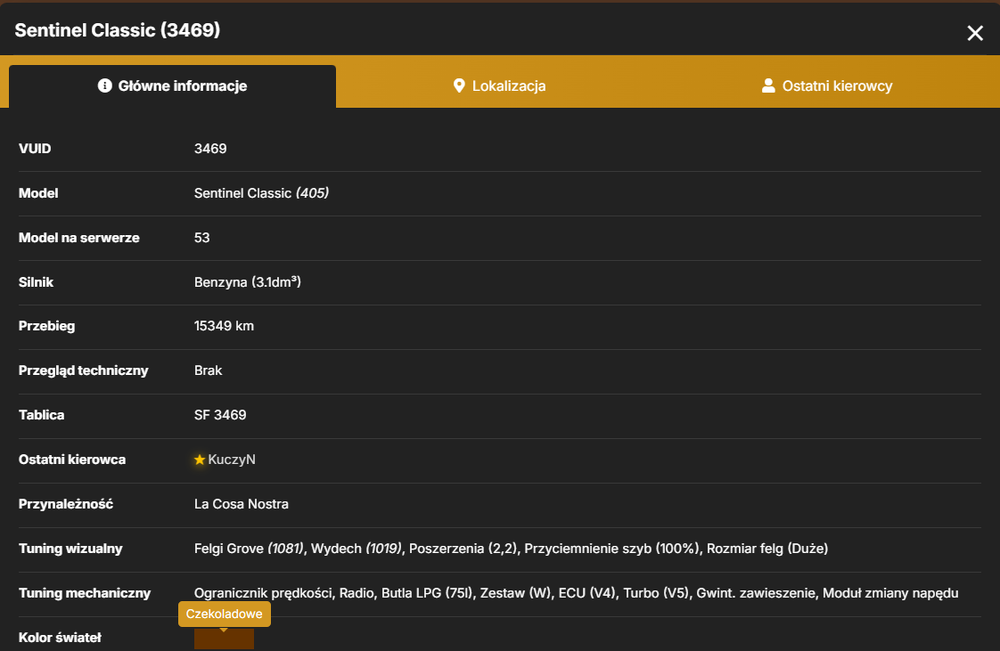Click the person icon beside Ostatni kierowcy

(768, 85)
